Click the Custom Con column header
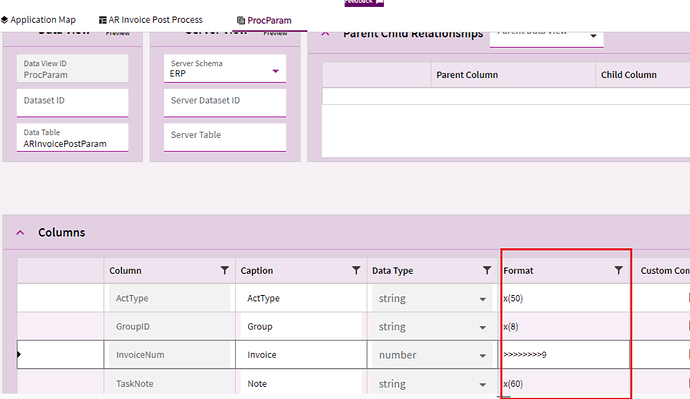Viewport: 690px width, 399px height. click(664, 271)
